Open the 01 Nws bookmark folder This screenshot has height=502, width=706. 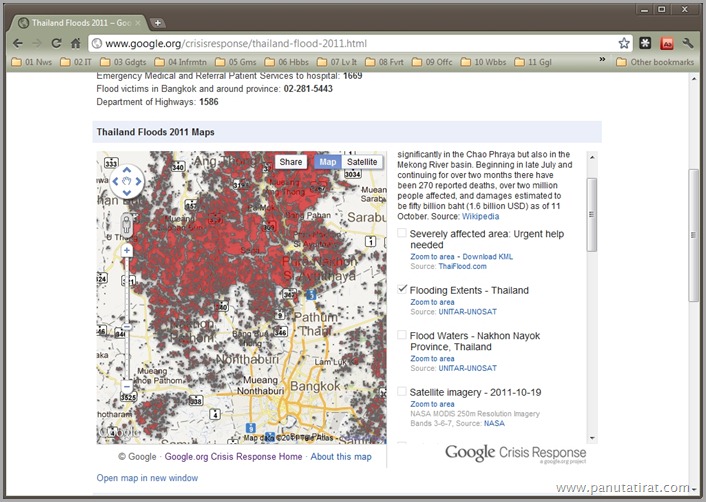[32, 62]
